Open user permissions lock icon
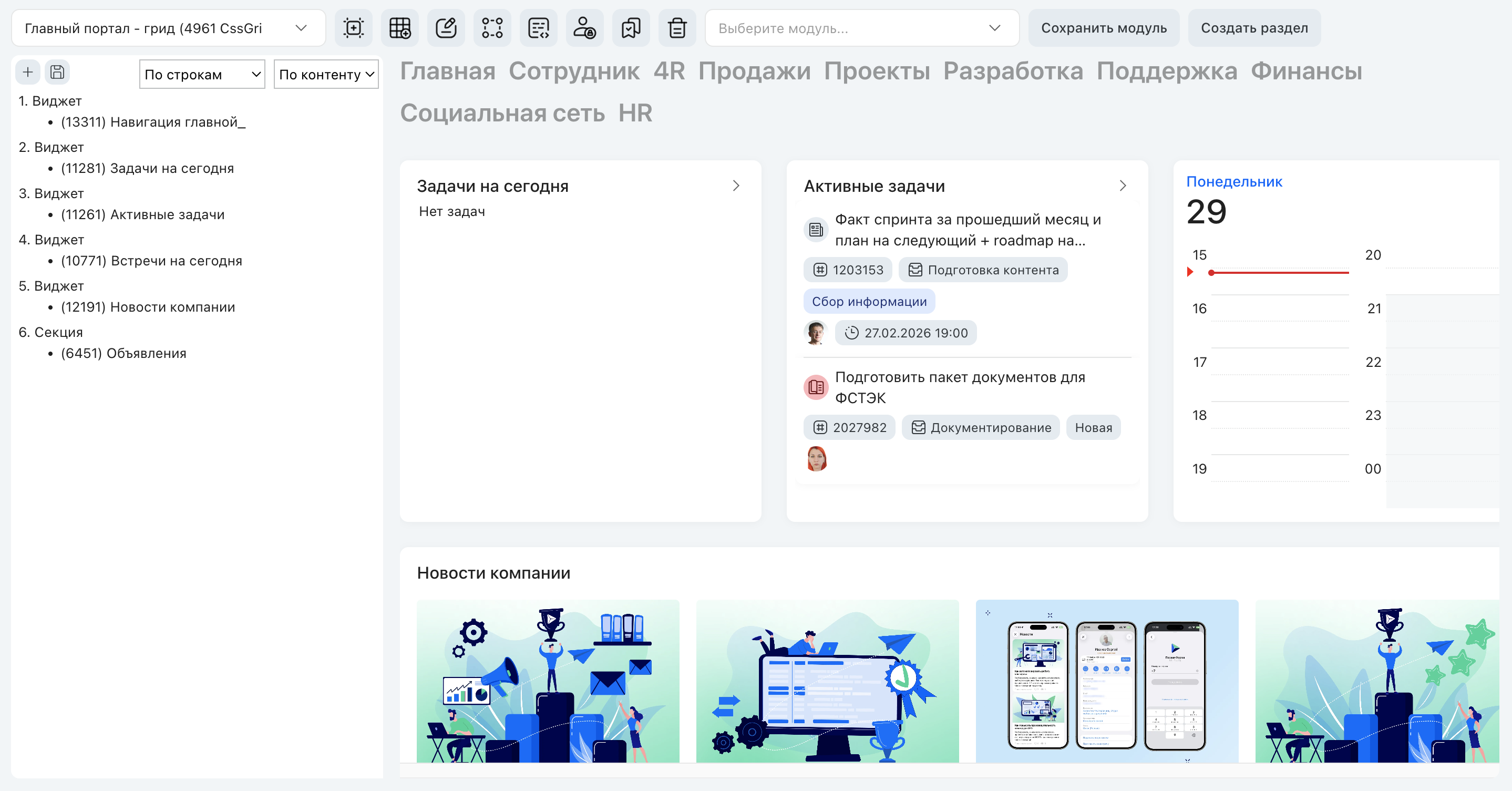The height and width of the screenshot is (791, 1512). click(584, 27)
